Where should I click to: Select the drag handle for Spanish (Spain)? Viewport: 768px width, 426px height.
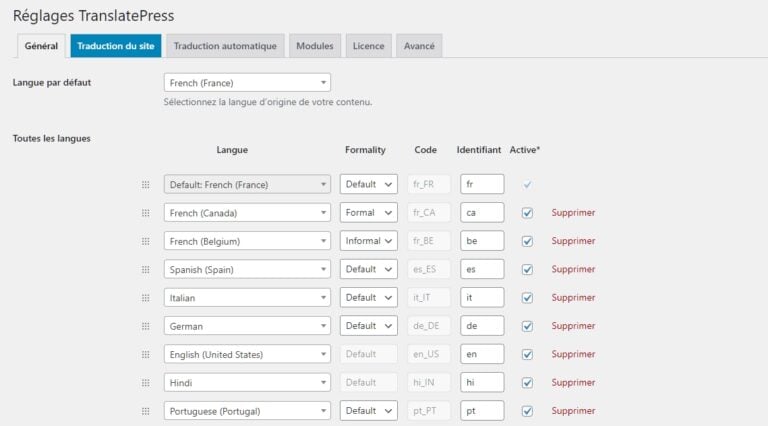click(x=145, y=269)
